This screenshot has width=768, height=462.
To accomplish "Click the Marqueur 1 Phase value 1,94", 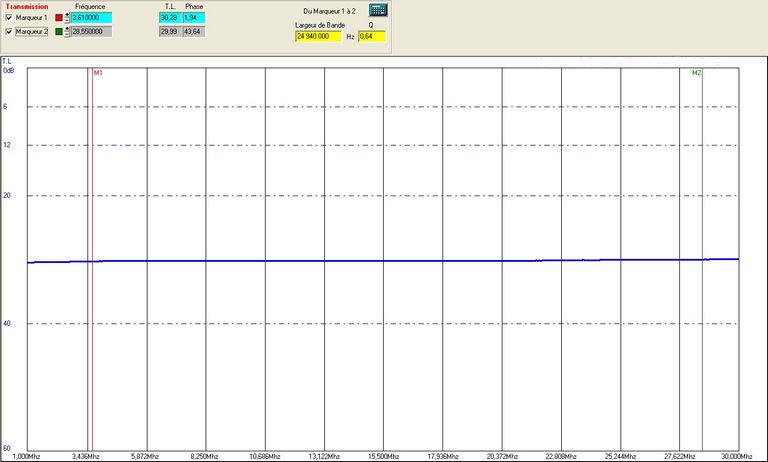I will (x=194, y=18).
